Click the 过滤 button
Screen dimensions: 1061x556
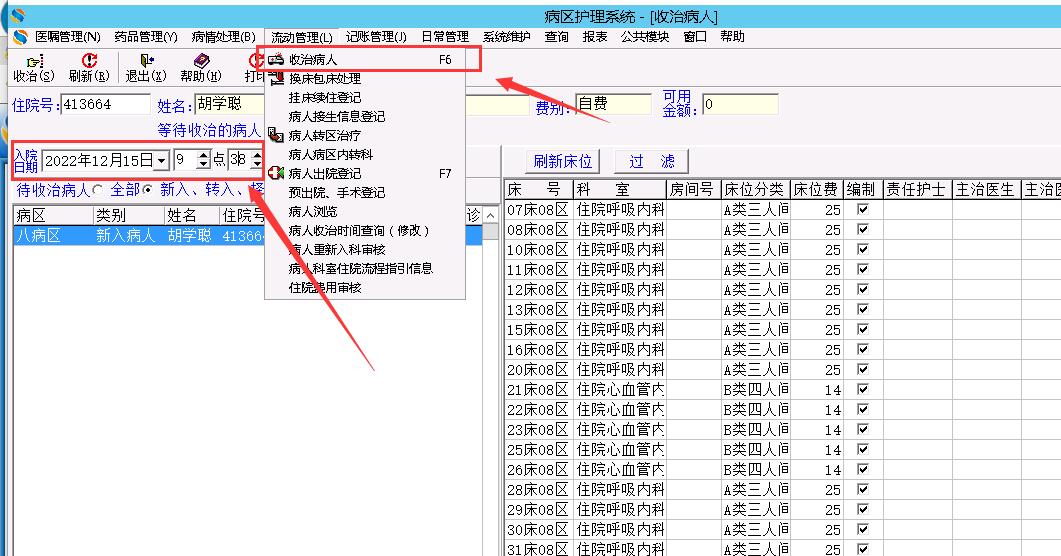[651, 161]
